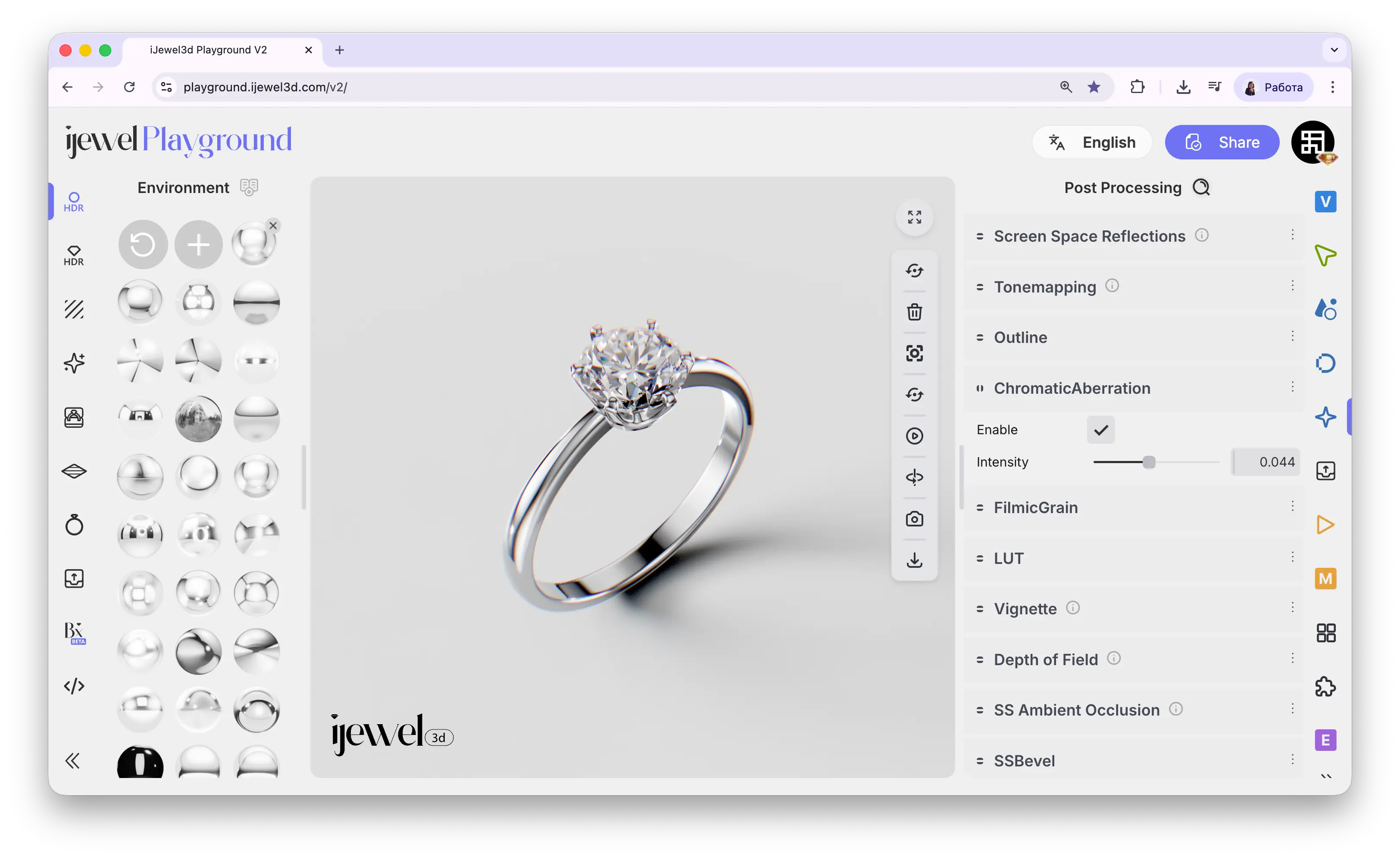Uncheck the ChromaticAberration Enable checkbox
The width and height of the screenshot is (1400, 859).
1100,429
